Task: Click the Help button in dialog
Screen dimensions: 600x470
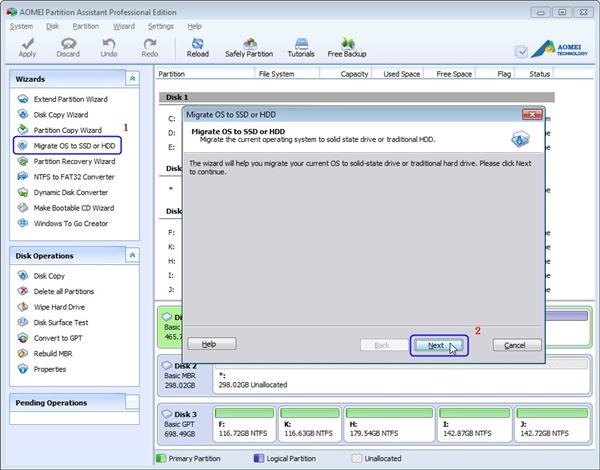Action: 212,344
